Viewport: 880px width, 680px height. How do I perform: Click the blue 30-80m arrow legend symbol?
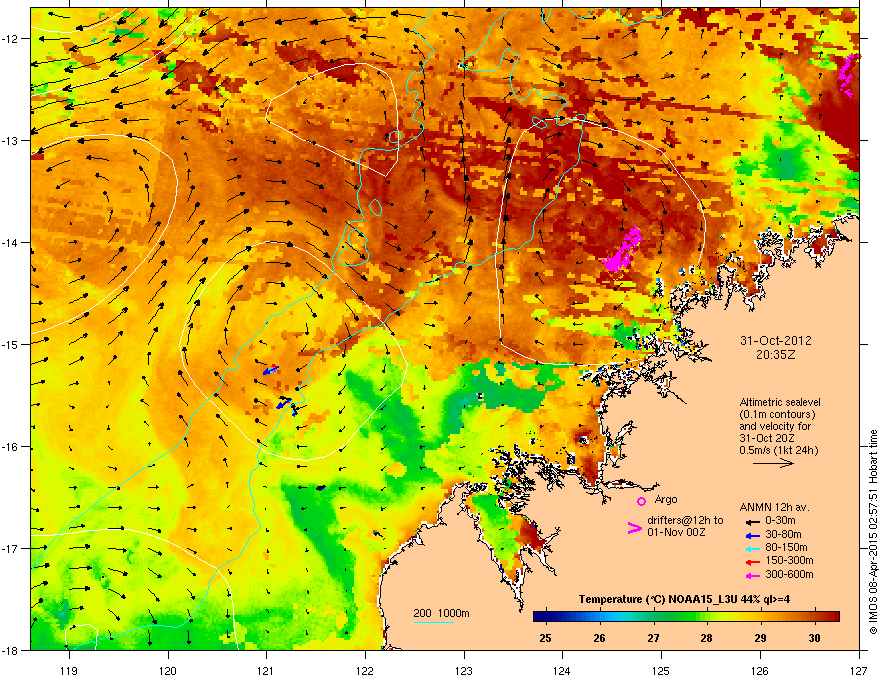[751, 535]
